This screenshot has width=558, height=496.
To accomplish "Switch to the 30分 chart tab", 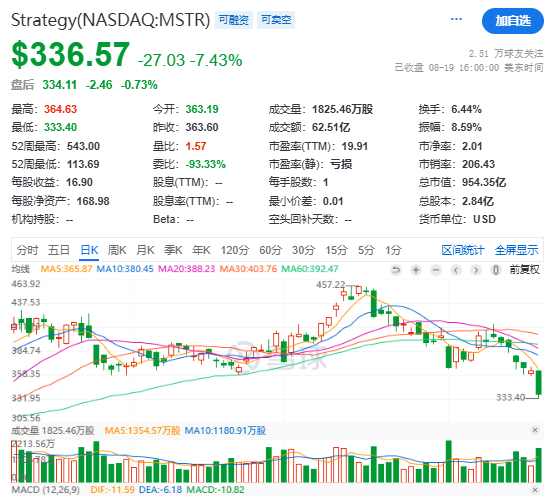I will tap(304, 250).
